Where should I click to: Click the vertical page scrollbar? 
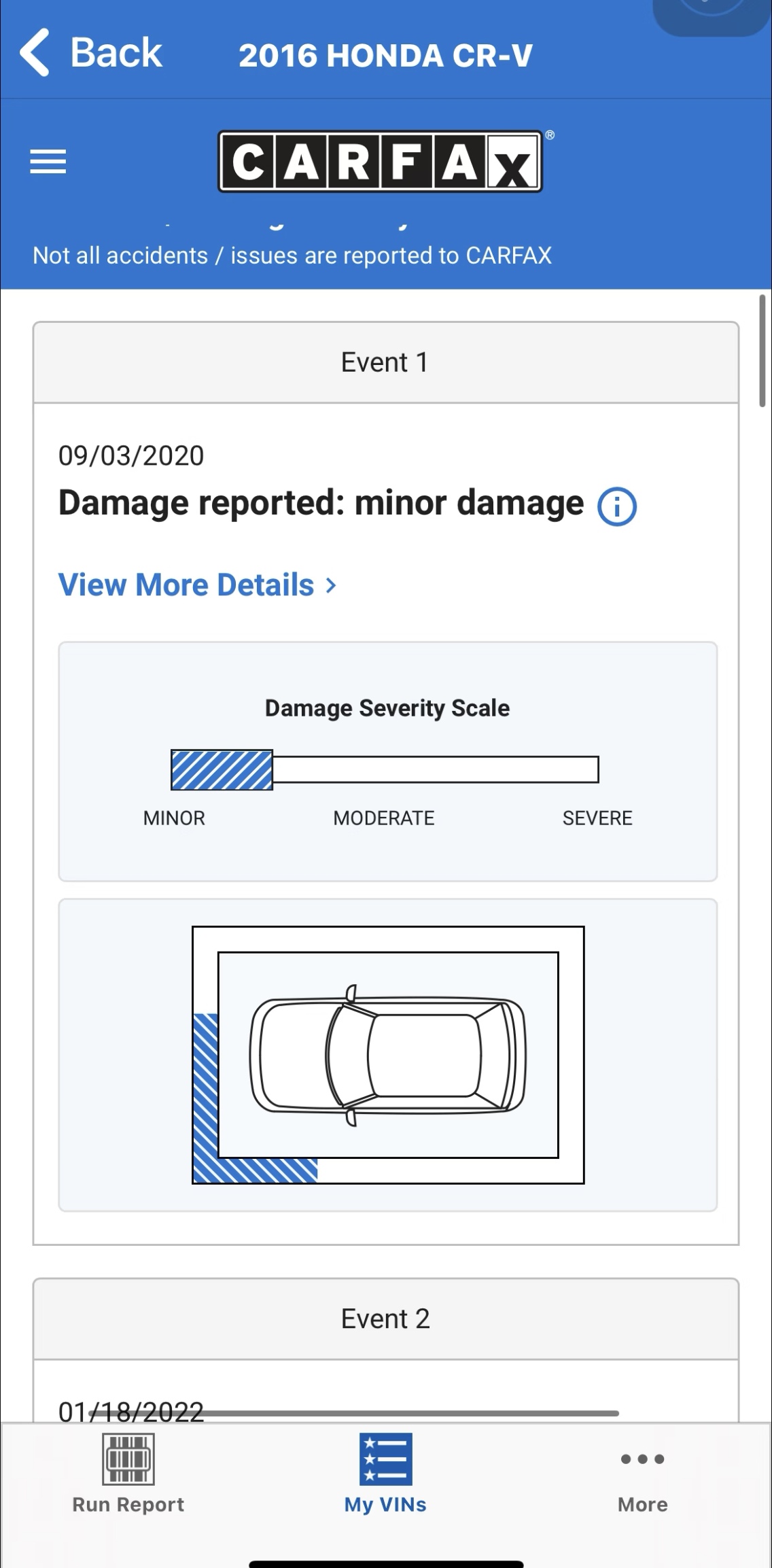point(762,351)
